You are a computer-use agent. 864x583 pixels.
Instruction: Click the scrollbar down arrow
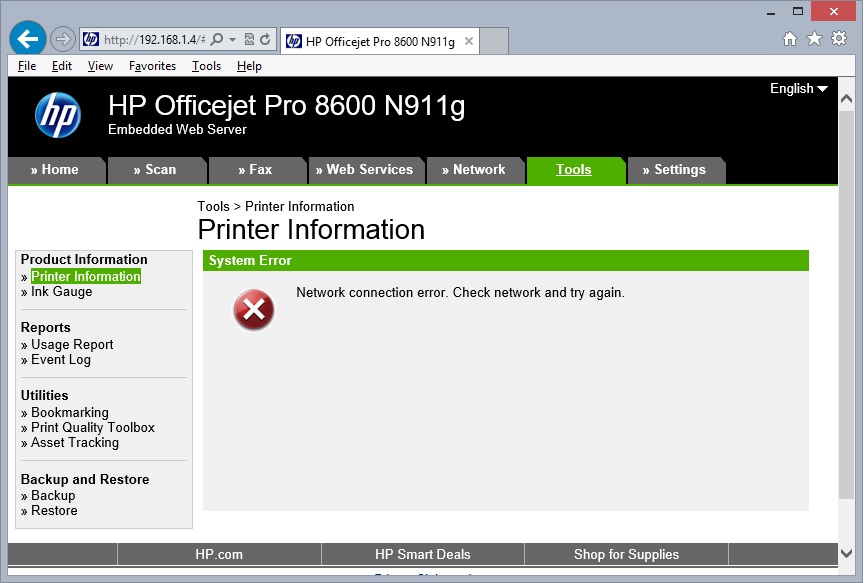[x=847, y=553]
